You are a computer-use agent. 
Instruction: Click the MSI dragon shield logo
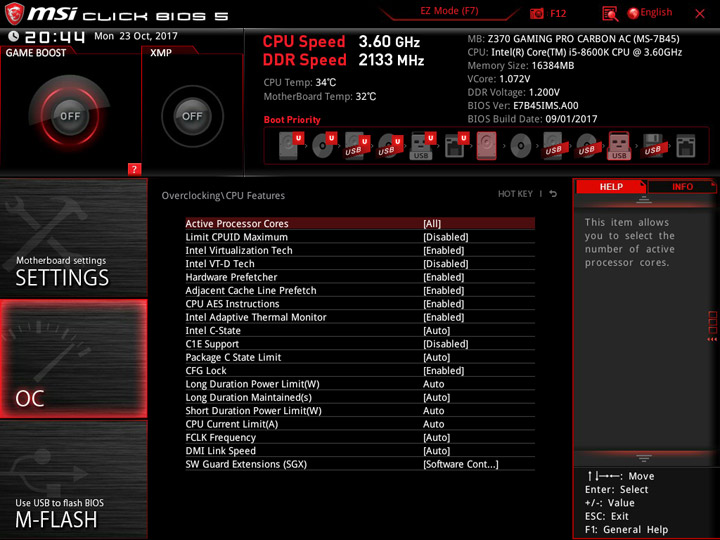click(x=14, y=13)
